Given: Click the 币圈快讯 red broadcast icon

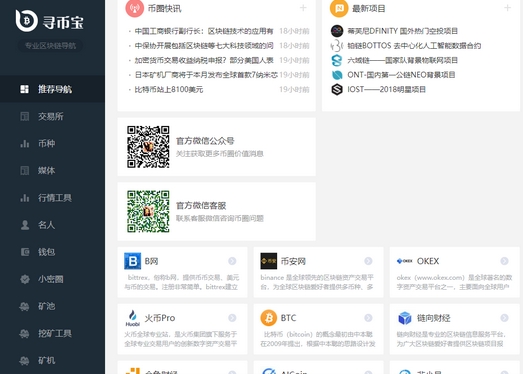Looking at the screenshot, I should [135, 8].
